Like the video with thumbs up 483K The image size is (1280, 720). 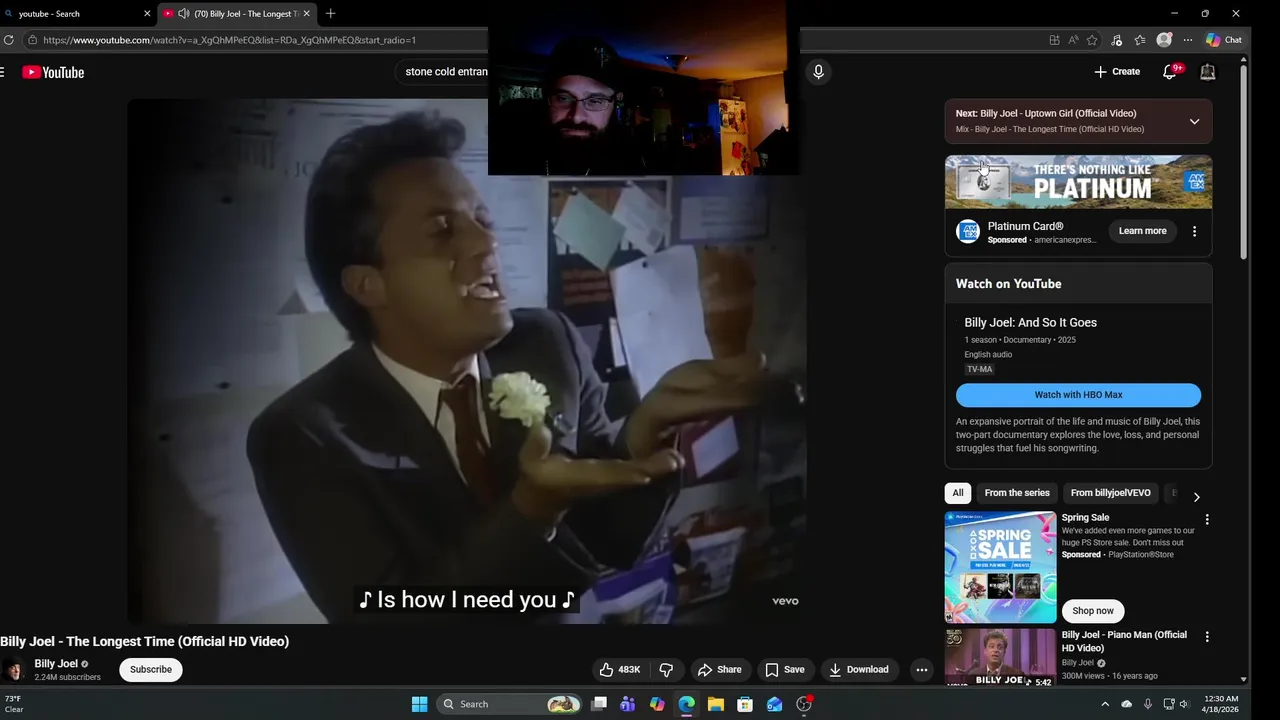621,670
